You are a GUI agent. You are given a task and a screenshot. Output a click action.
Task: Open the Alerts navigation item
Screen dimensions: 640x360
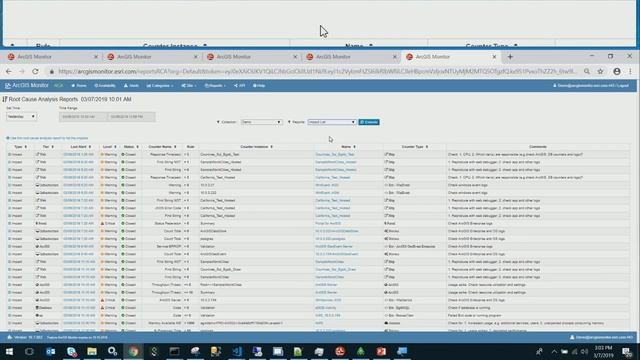coord(131,86)
